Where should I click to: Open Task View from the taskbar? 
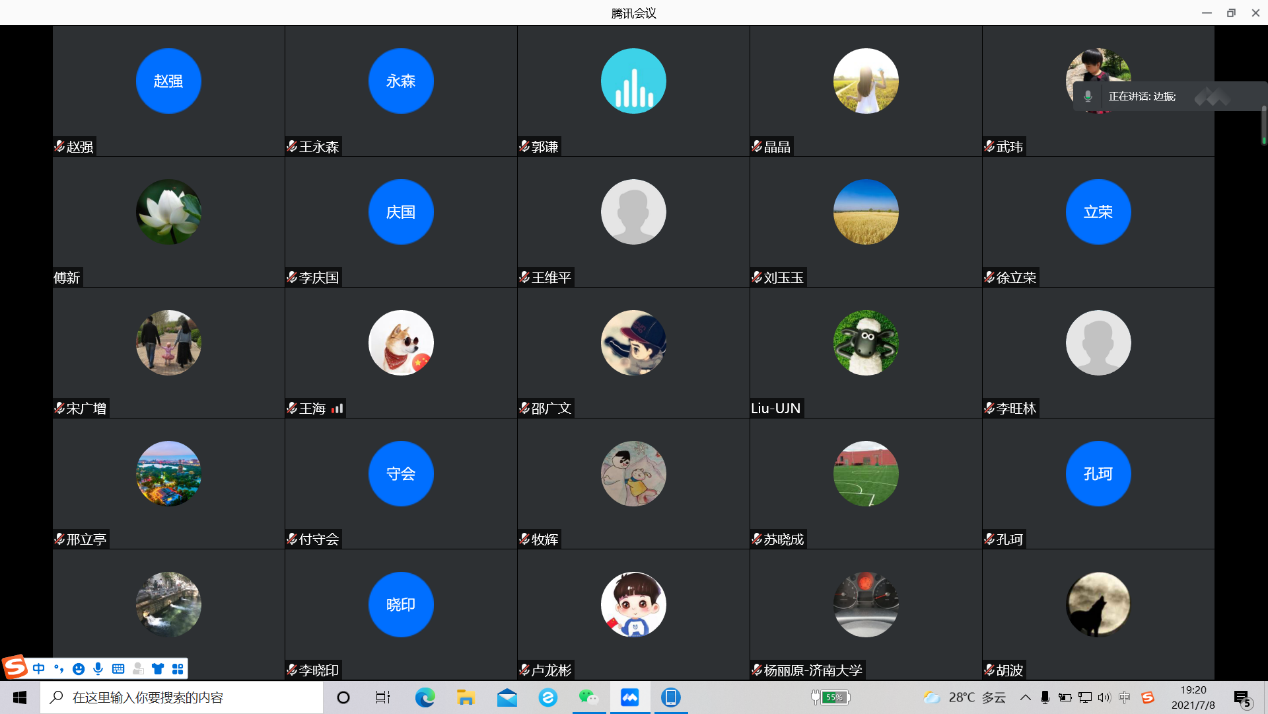tap(383, 697)
